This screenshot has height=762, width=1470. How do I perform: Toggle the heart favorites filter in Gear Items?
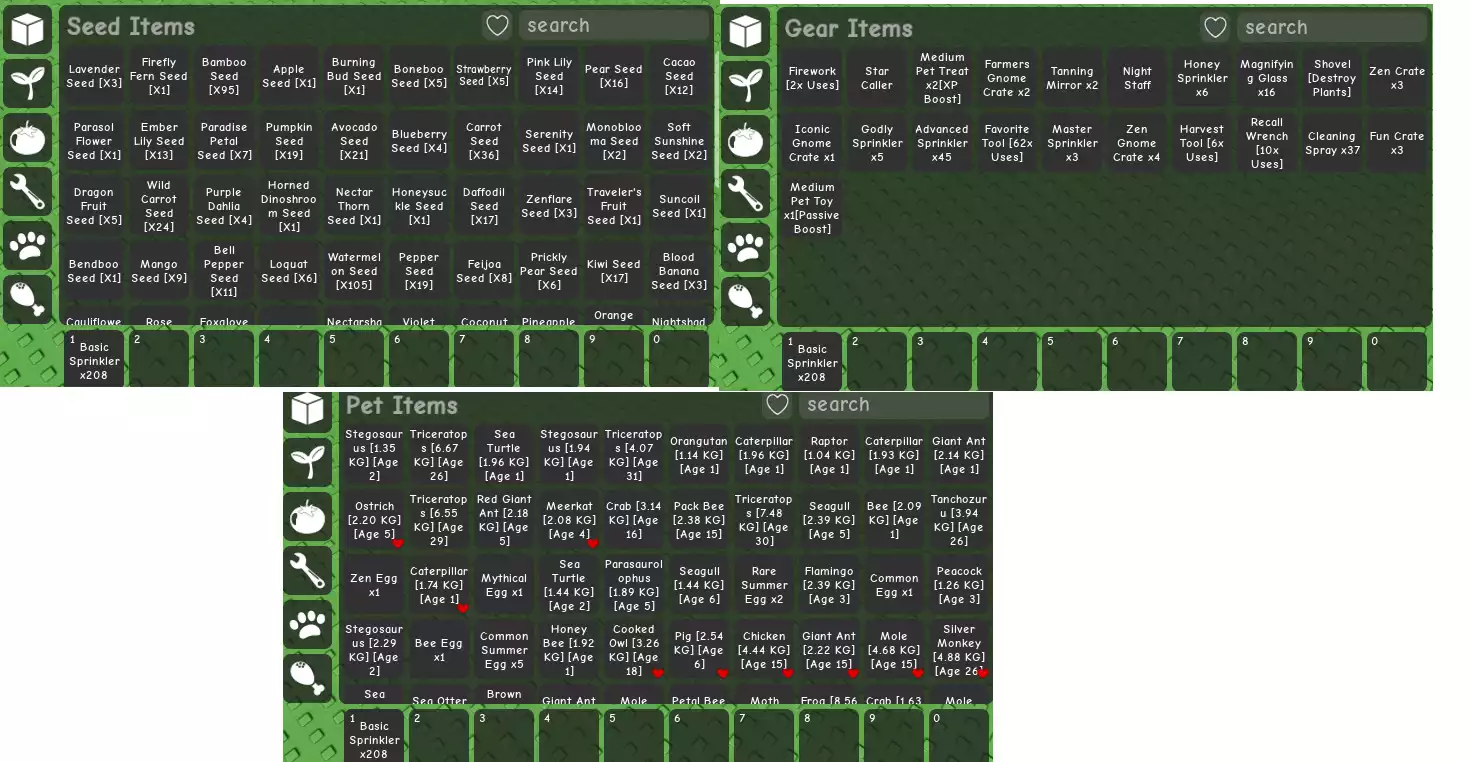pos(1214,28)
